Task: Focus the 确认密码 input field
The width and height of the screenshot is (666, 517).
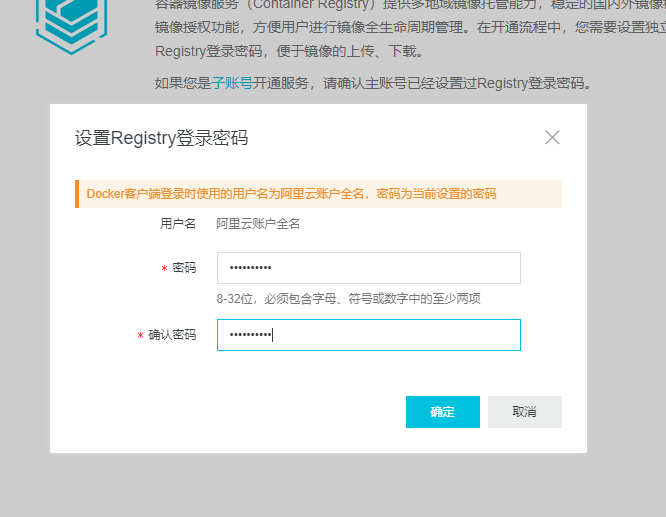Action: pos(368,335)
